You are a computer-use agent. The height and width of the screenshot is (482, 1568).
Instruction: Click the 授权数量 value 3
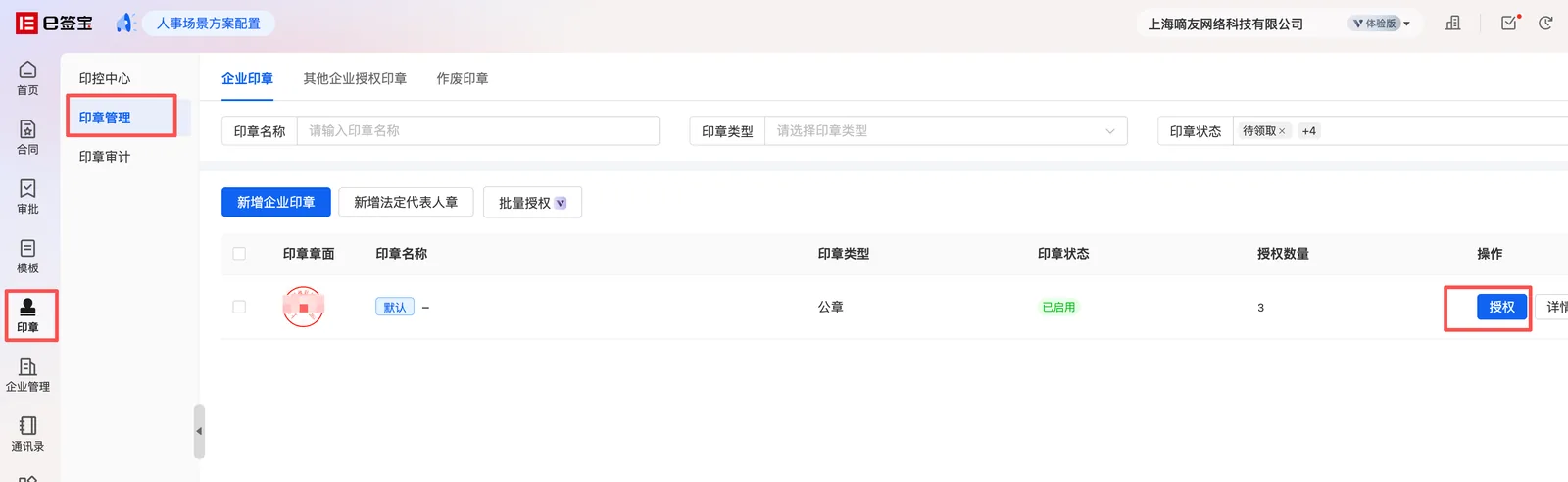1260,308
